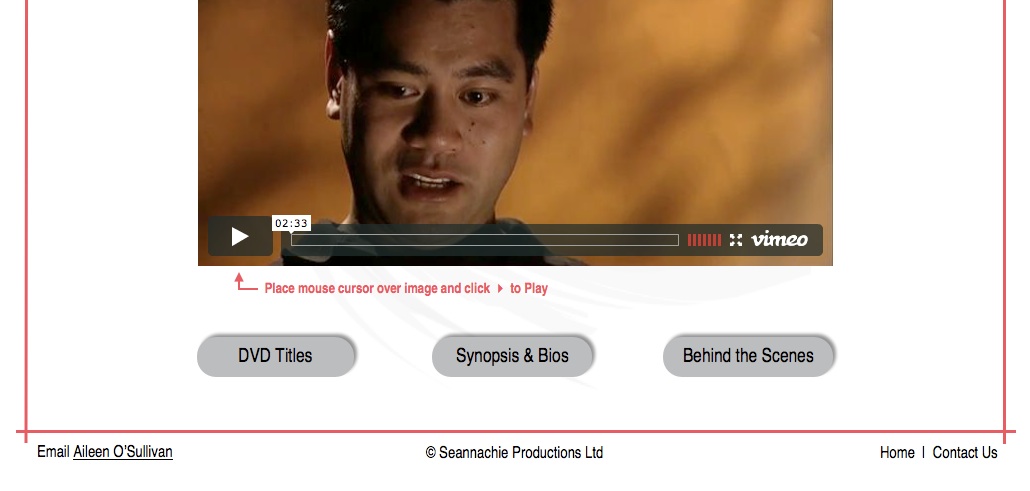Jump to the end of the video progress bar

click(x=677, y=240)
